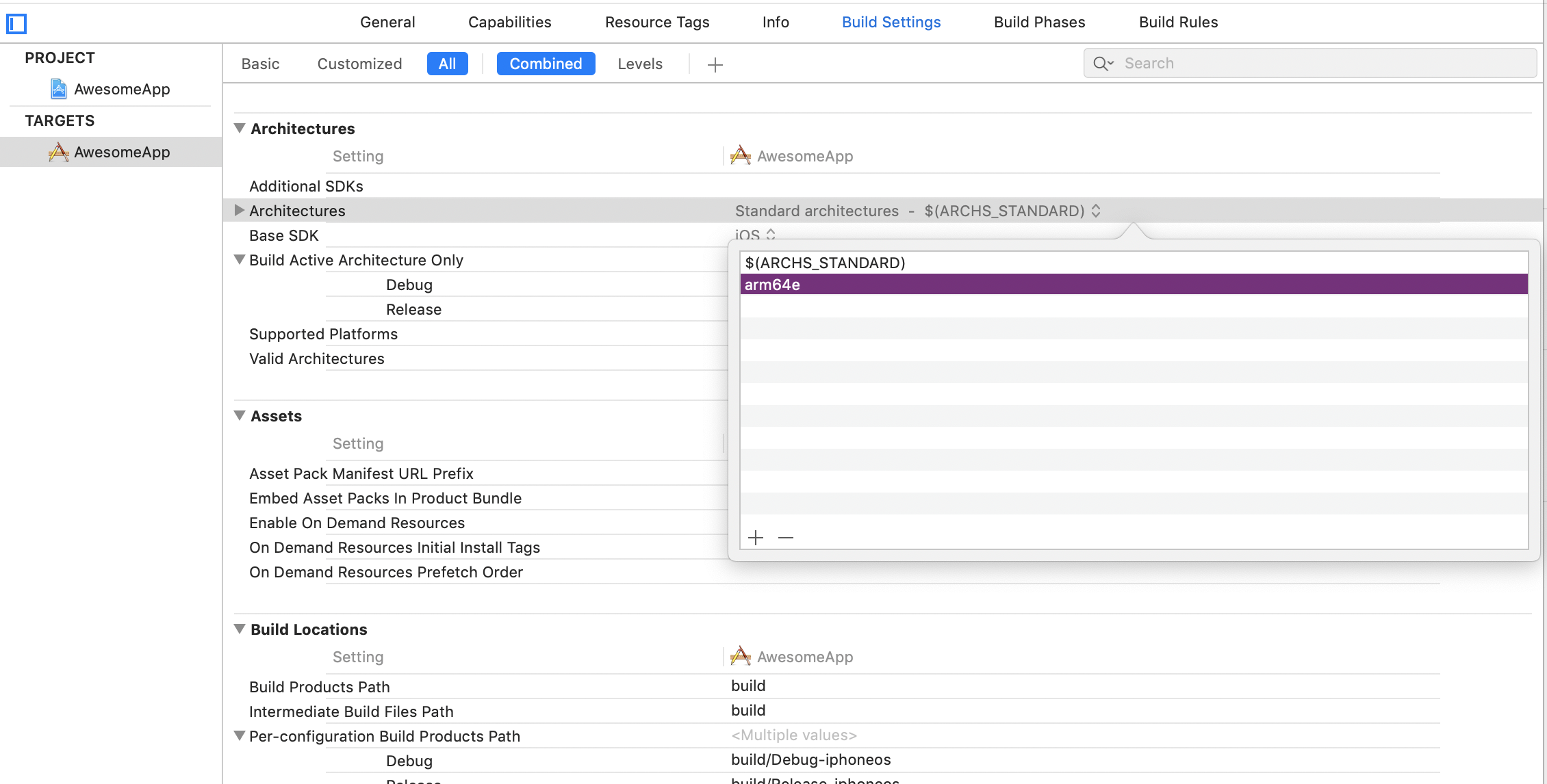This screenshot has width=1547, height=784.
Task: Click the minus button in architectures popup
Action: [786, 538]
